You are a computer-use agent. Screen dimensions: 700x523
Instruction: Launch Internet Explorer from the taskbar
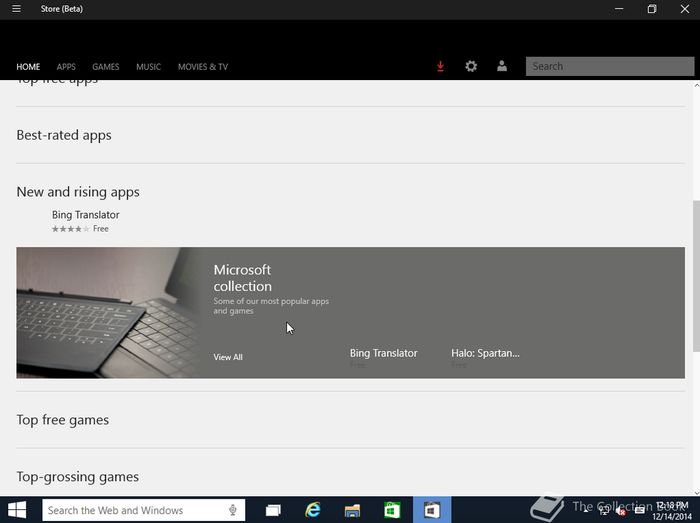coord(313,510)
